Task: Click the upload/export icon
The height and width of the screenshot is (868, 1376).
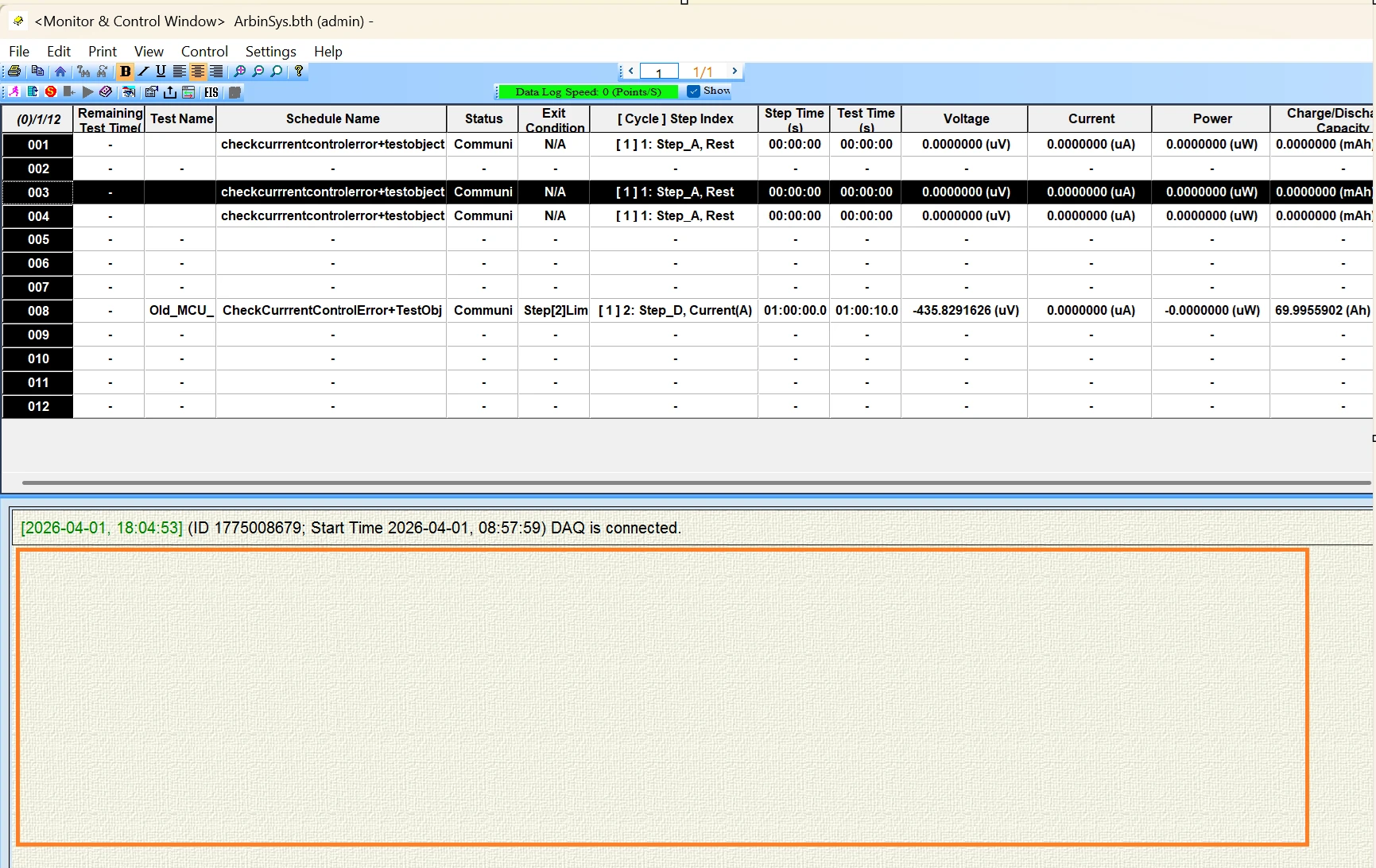Action: click(169, 92)
